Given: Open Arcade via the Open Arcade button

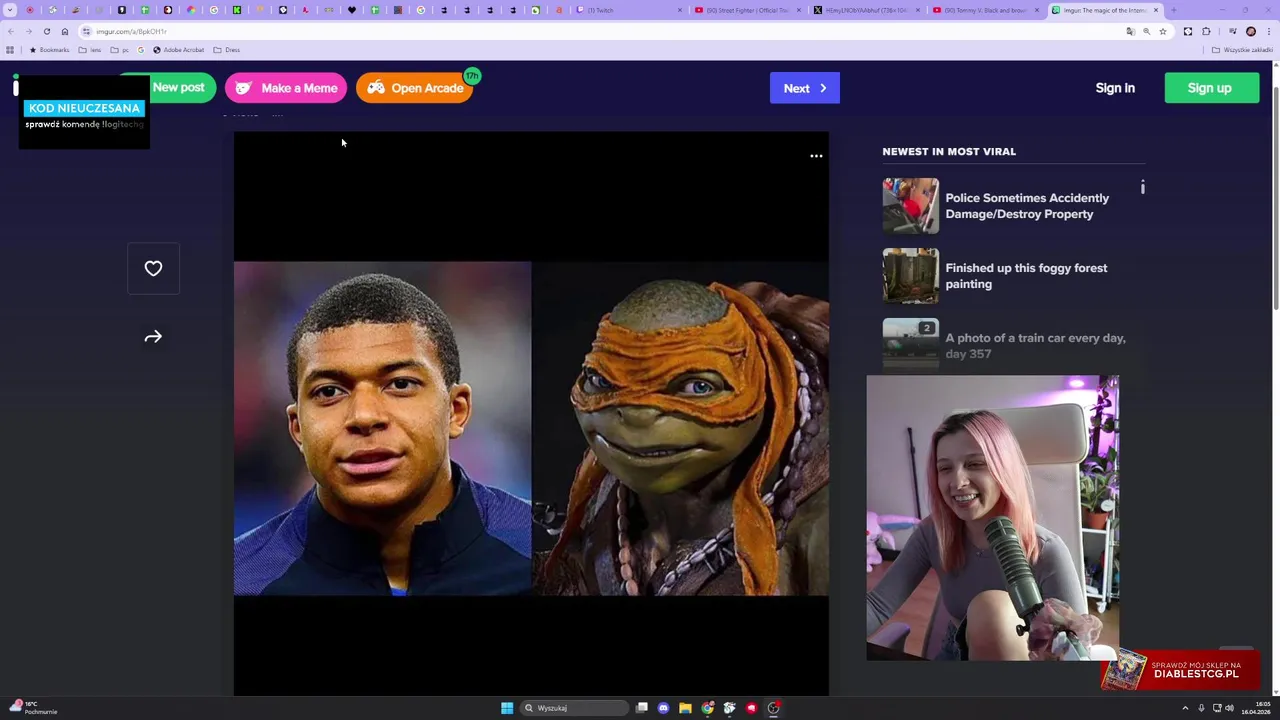Looking at the screenshot, I should pos(414,88).
